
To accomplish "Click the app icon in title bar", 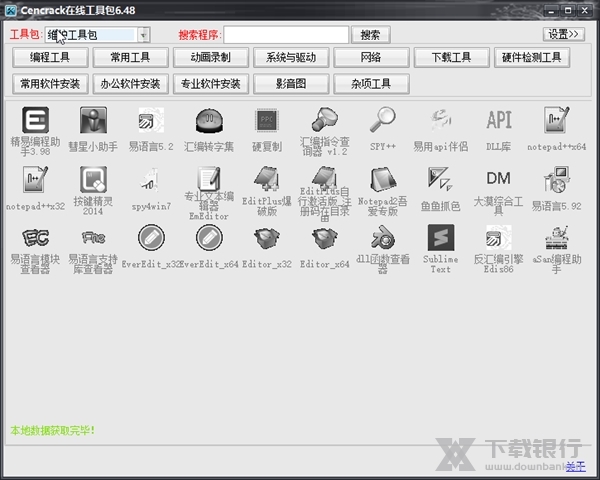I will point(11,10).
